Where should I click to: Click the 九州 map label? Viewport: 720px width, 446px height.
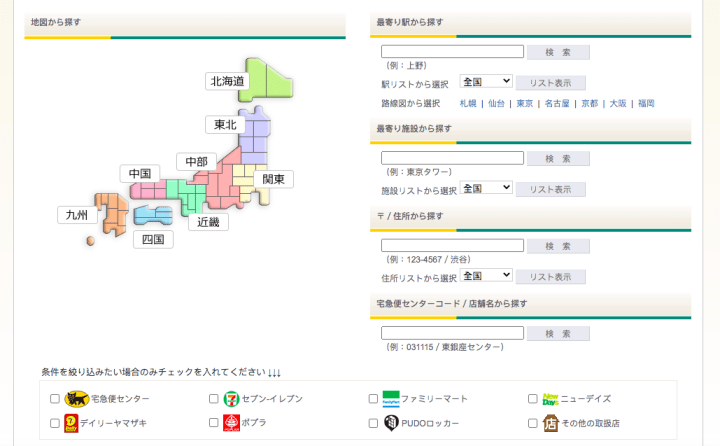coord(77,215)
